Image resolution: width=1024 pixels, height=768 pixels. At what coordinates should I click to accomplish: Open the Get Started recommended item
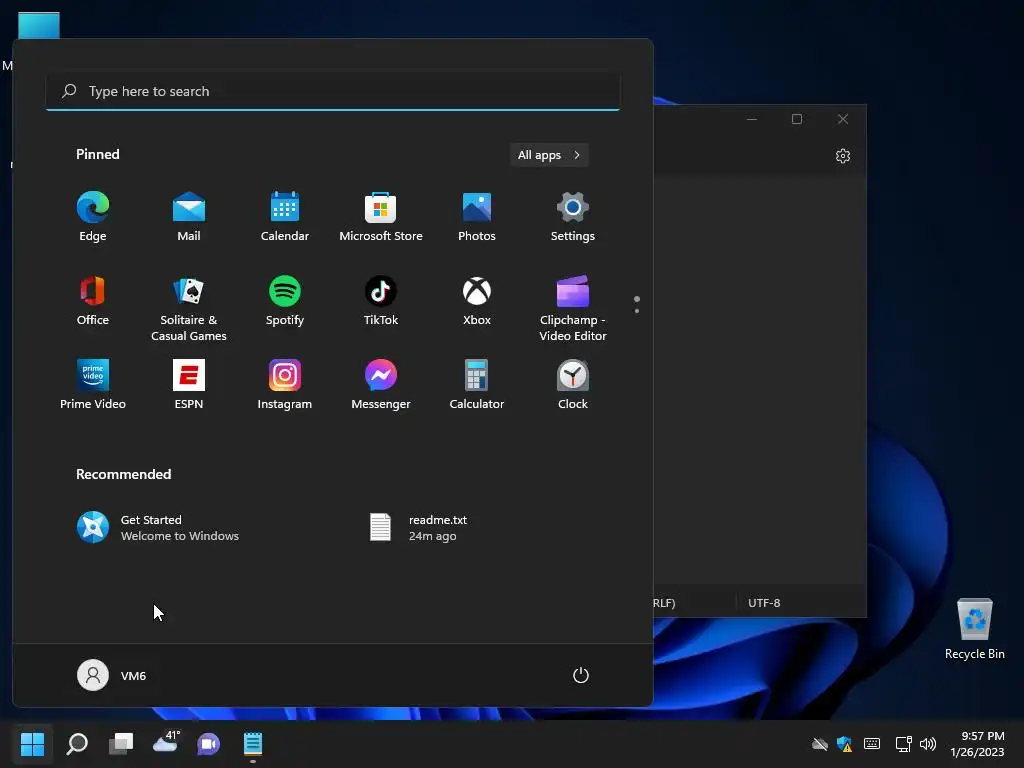pos(159,528)
